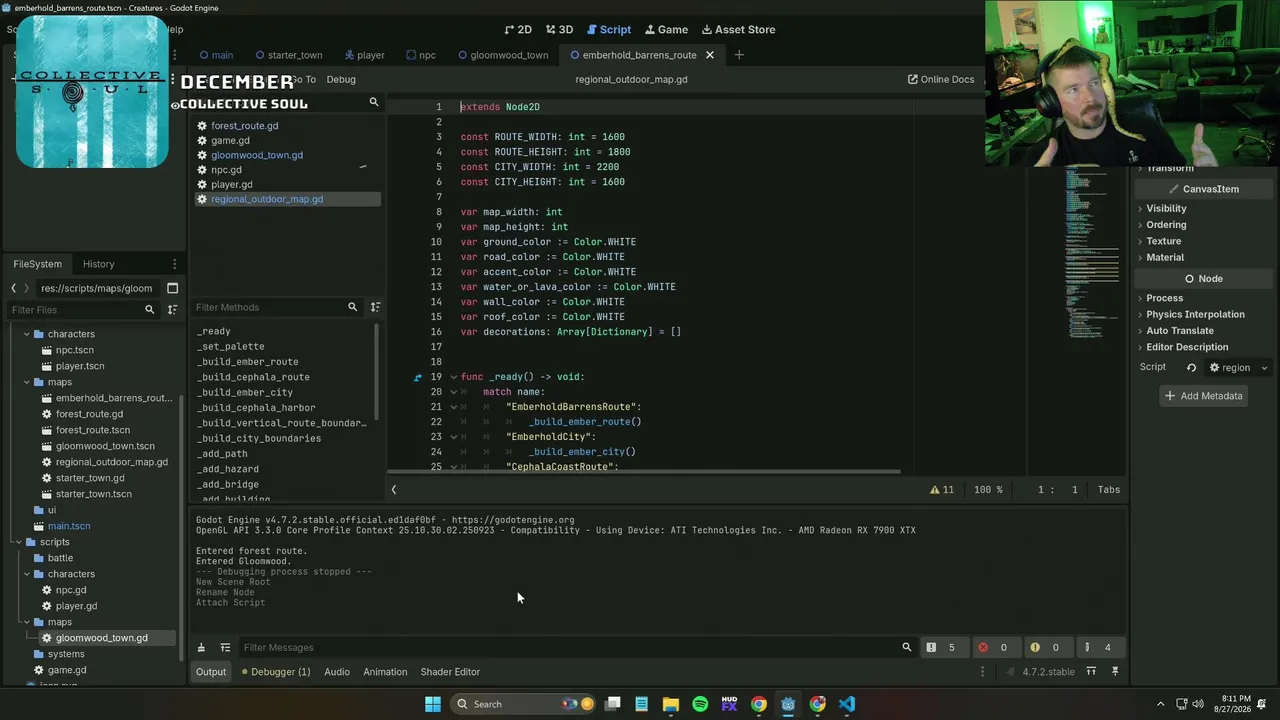Toggle editor messages filter showing 4
The height and width of the screenshot is (720, 1280).
[x=1098, y=647]
